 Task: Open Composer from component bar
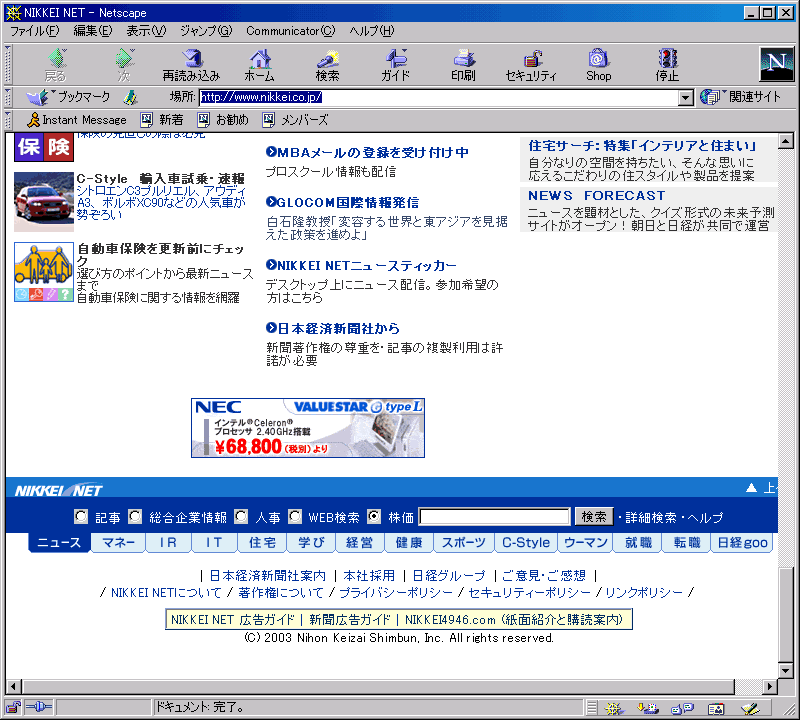[x=750, y=708]
